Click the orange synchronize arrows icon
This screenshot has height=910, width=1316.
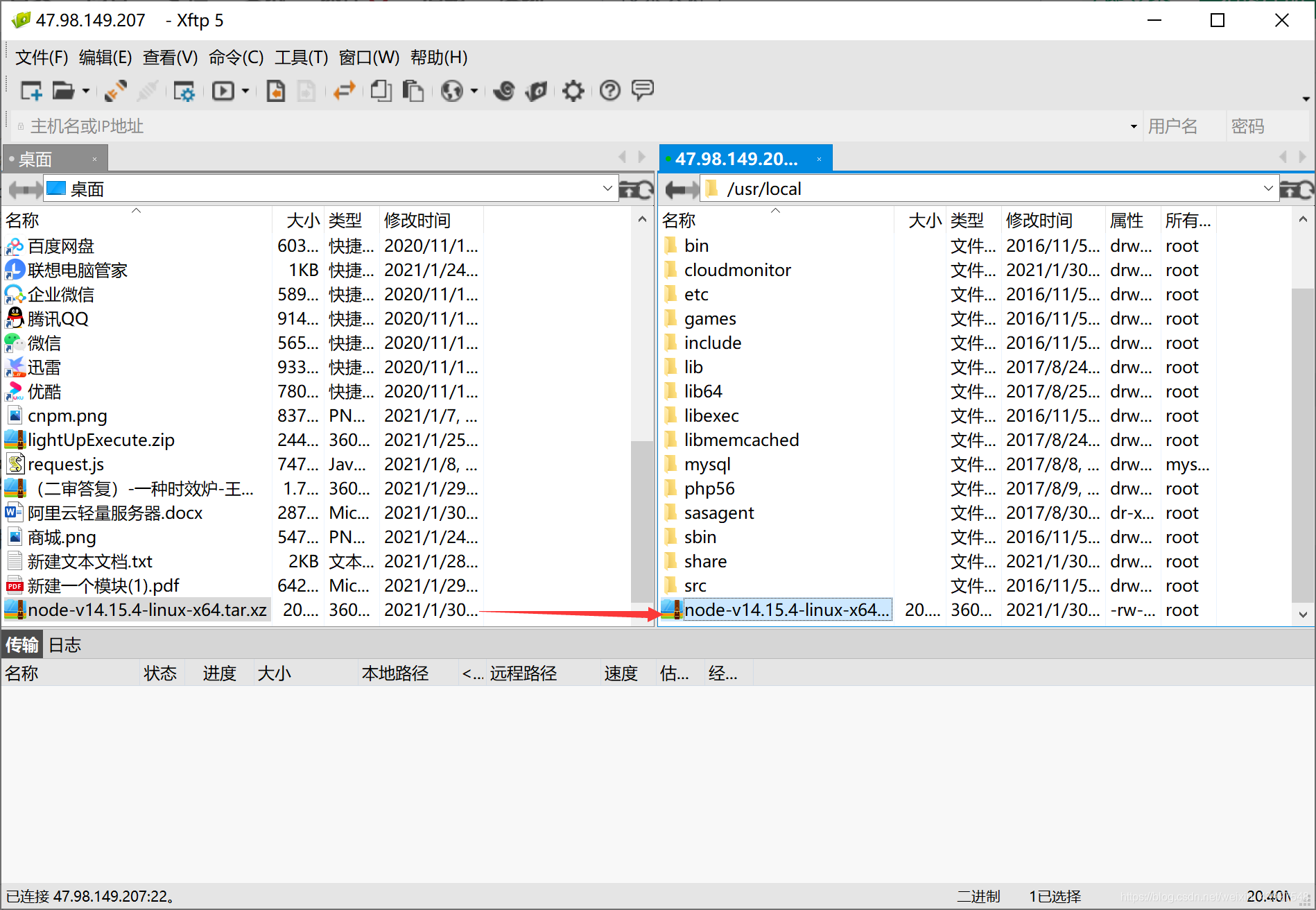[344, 91]
